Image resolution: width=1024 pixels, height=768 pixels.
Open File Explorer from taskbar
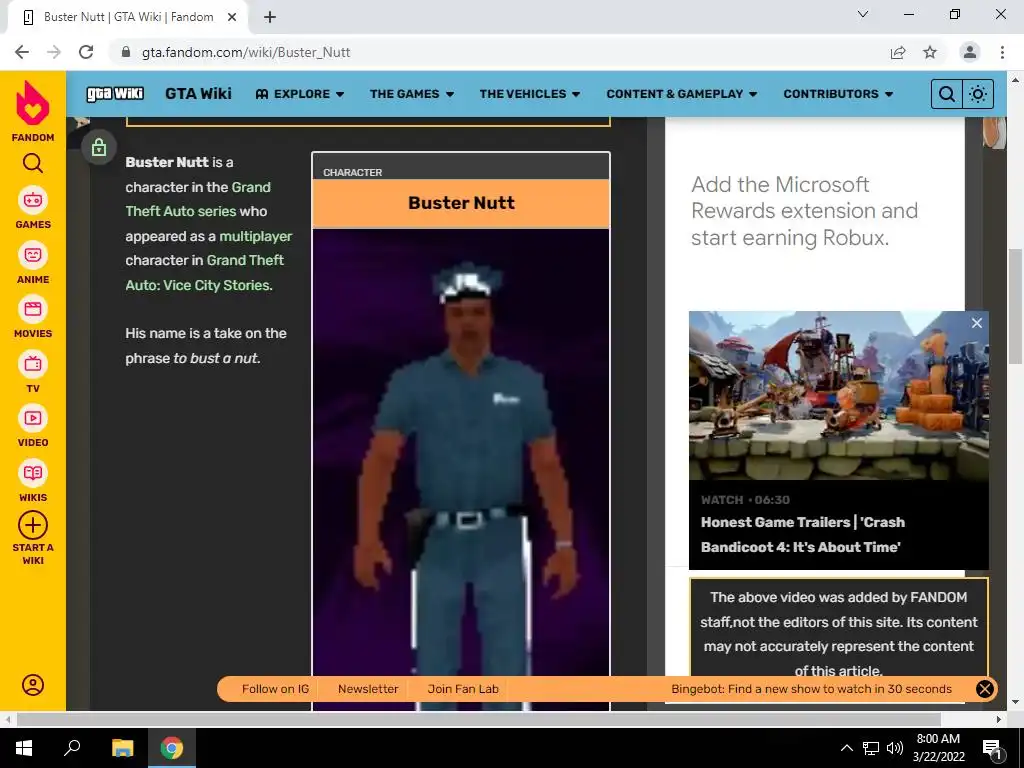122,748
